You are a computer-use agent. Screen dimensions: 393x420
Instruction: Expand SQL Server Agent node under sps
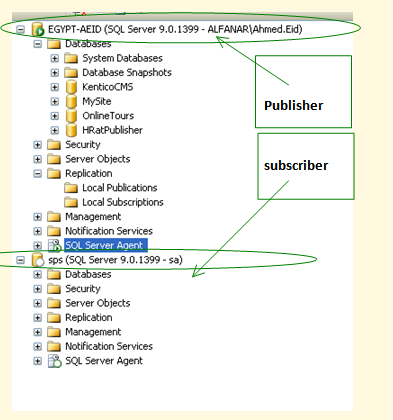point(38,361)
